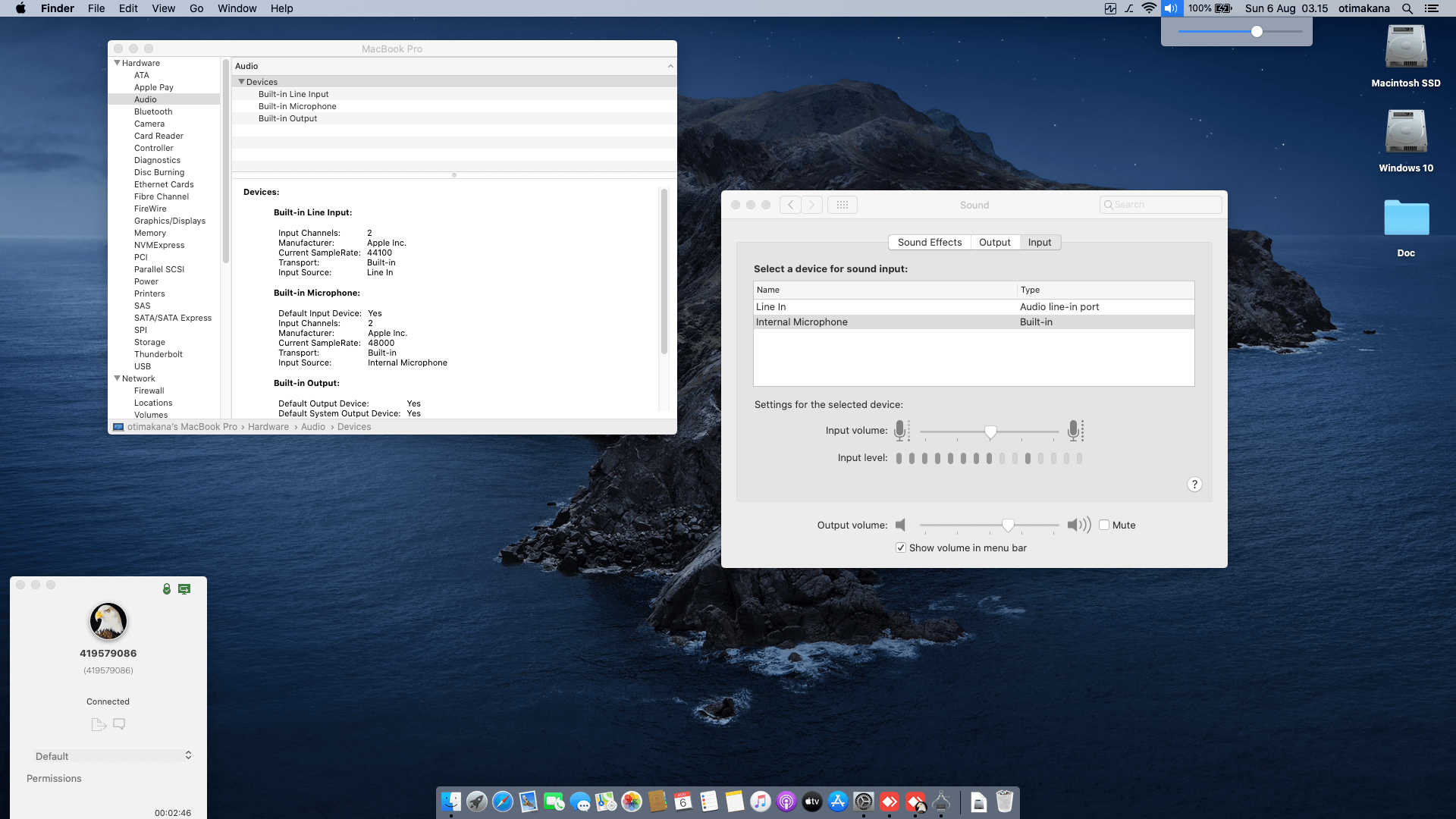Collapse the Network section triangle
Viewport: 1456px width, 819px height.
click(x=118, y=378)
